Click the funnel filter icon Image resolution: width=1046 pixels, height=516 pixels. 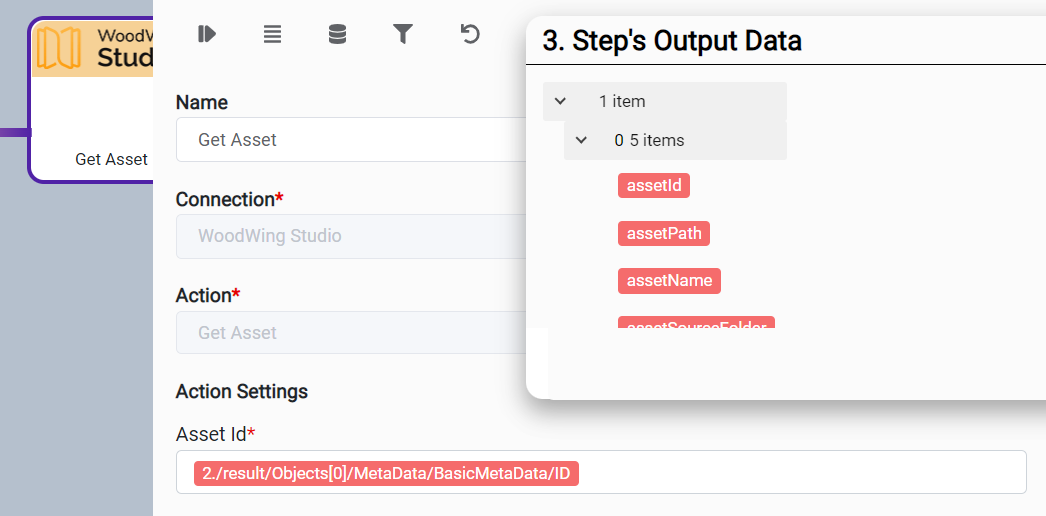tap(403, 35)
